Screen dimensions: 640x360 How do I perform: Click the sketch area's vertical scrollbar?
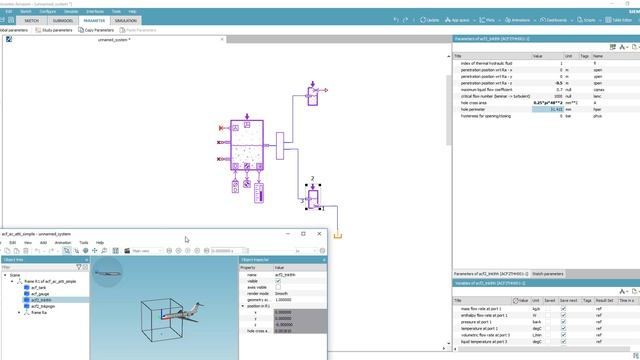point(448,110)
